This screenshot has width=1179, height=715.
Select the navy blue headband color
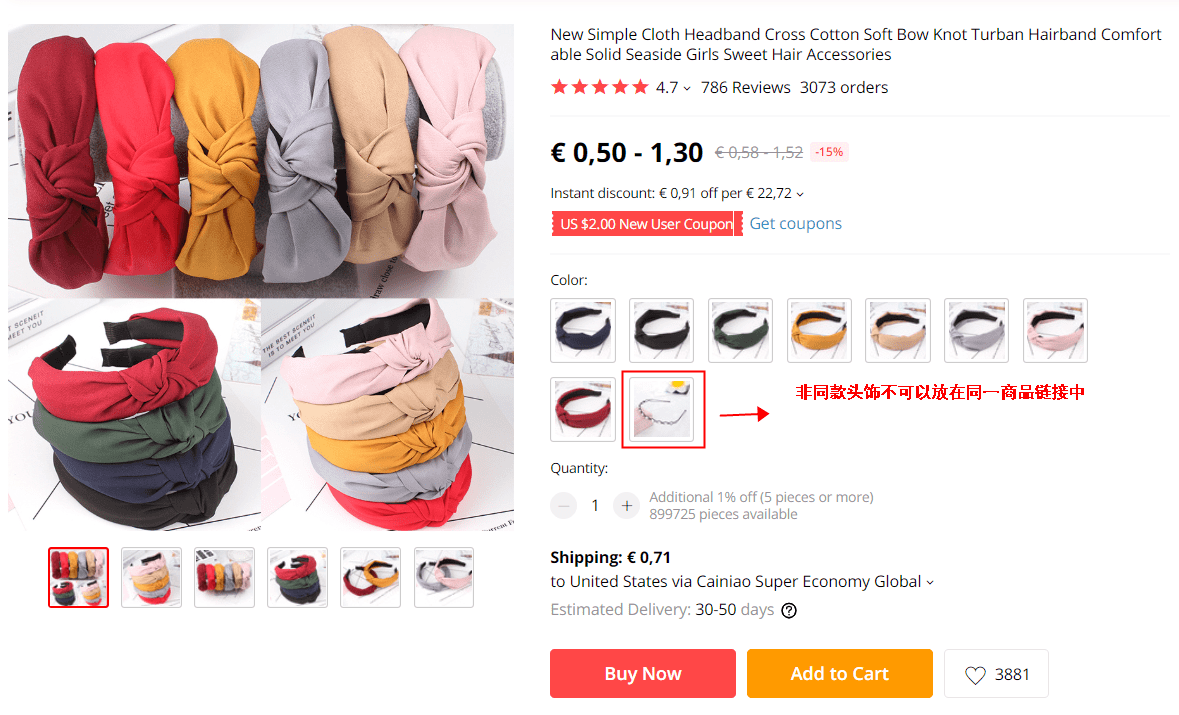[583, 330]
